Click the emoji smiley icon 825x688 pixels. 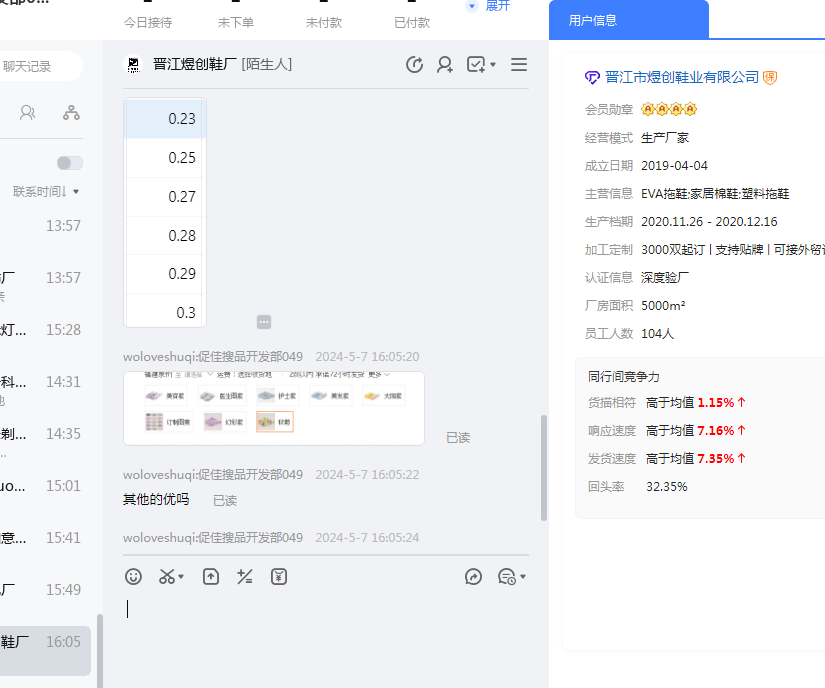[134, 576]
